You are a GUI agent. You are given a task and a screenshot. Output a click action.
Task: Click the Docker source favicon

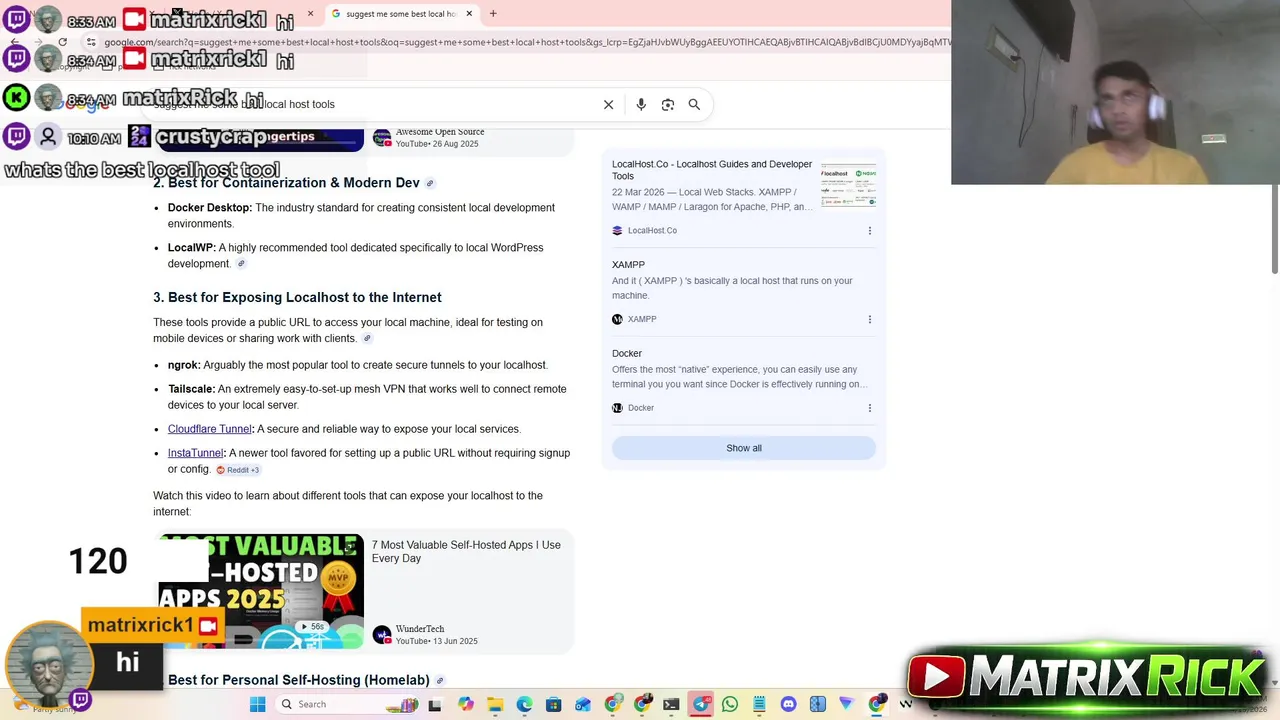tap(617, 408)
